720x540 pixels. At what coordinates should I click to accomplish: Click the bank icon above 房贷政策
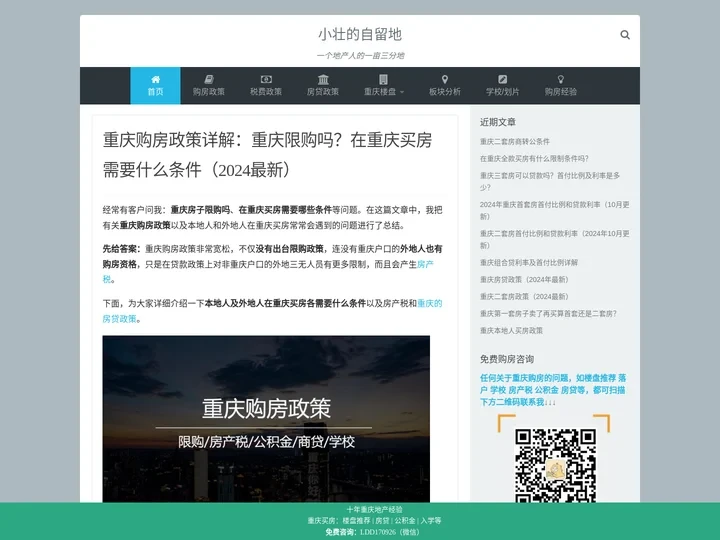[323, 79]
